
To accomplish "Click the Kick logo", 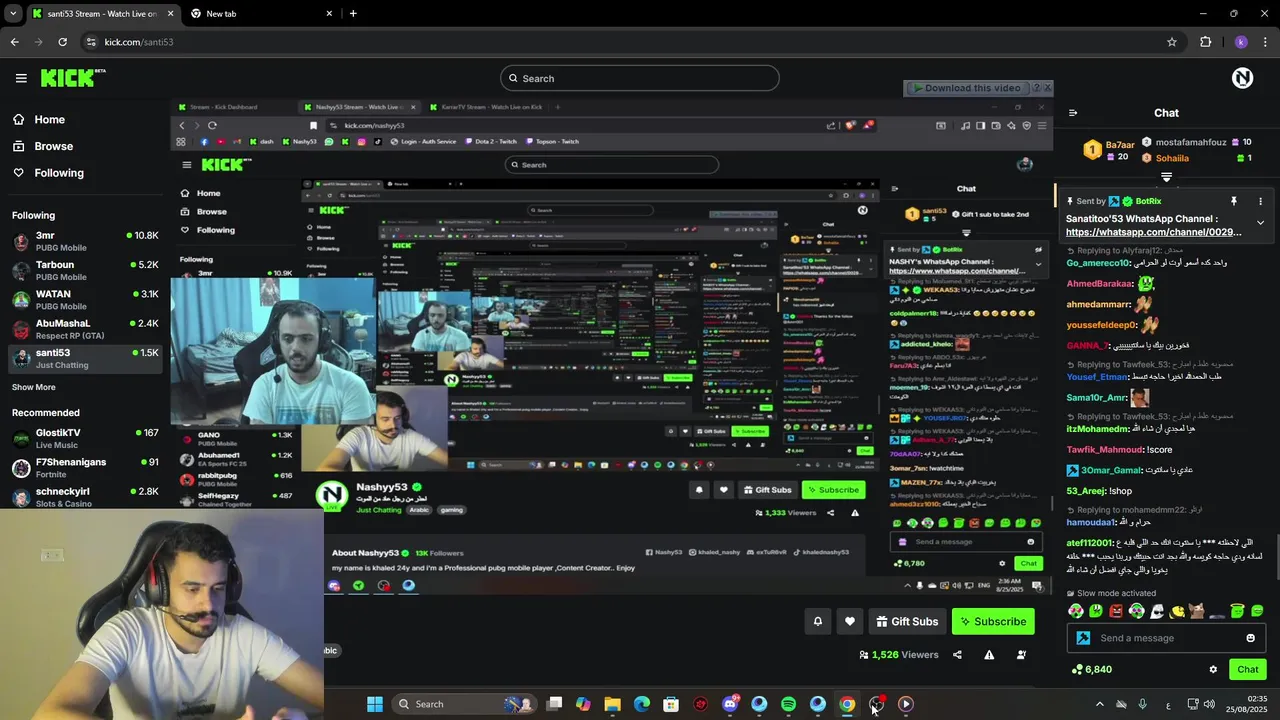I will click(72, 78).
